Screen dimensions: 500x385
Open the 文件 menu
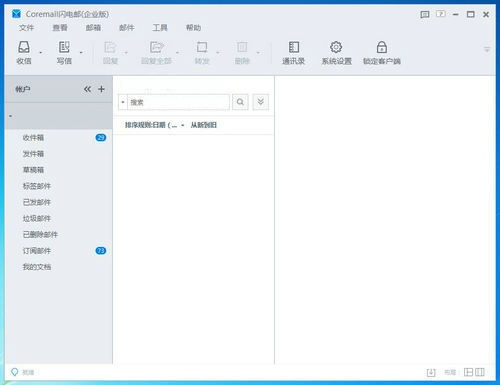tap(26, 28)
